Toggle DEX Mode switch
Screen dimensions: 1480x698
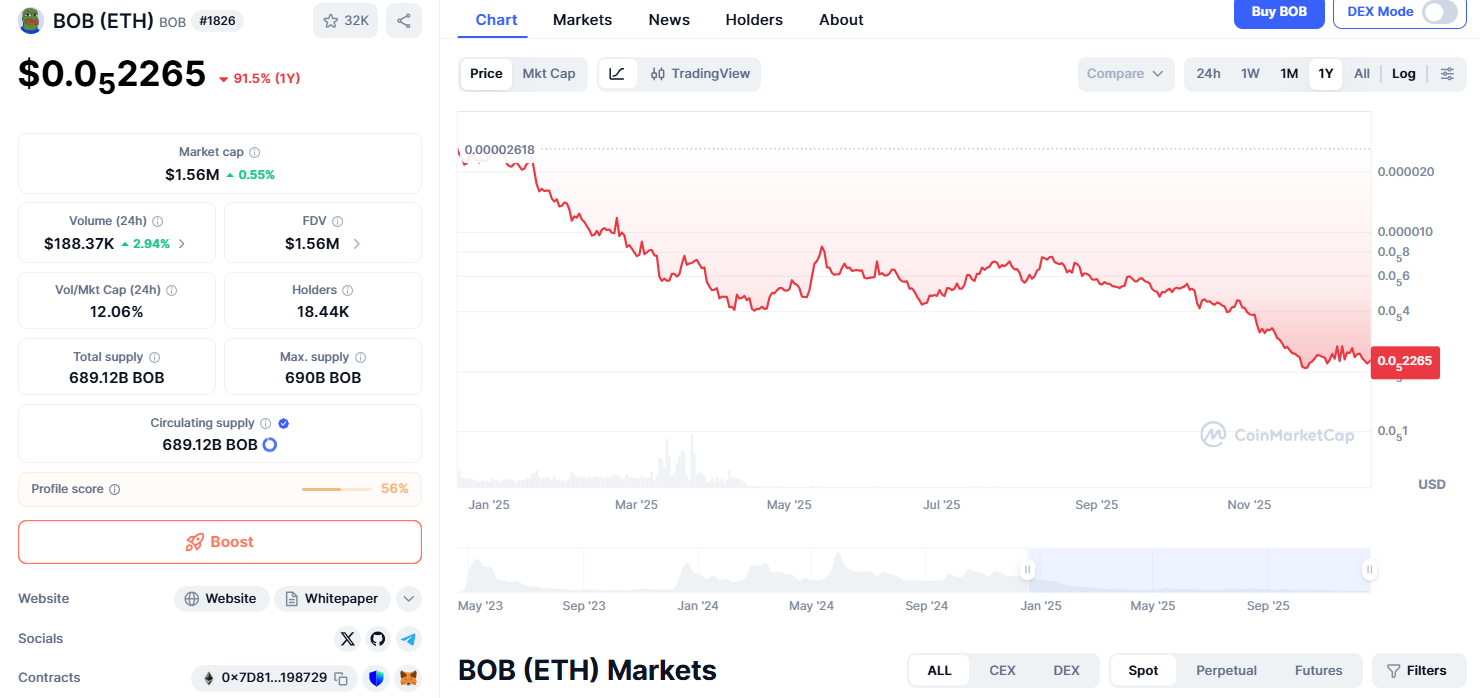(1439, 12)
